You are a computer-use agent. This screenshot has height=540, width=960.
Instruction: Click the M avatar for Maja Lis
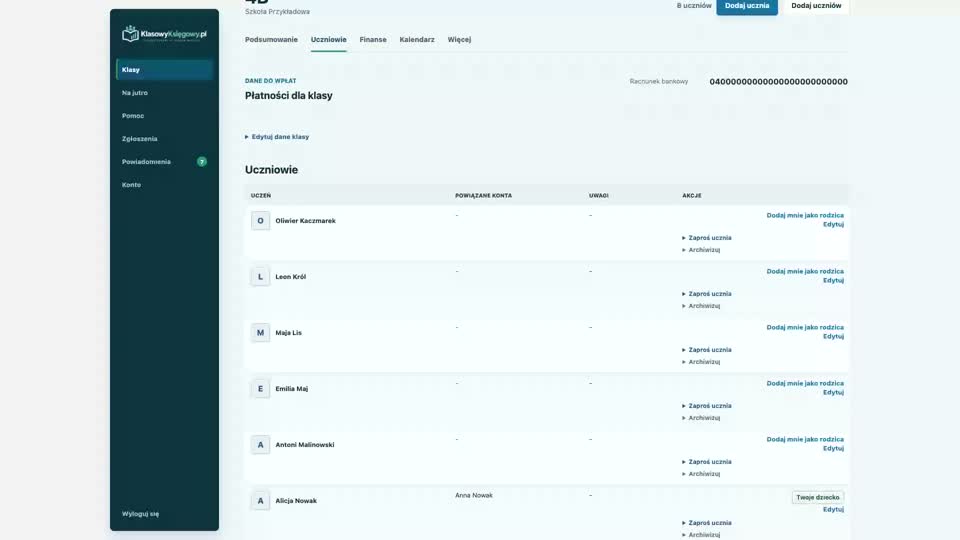[x=260, y=332]
